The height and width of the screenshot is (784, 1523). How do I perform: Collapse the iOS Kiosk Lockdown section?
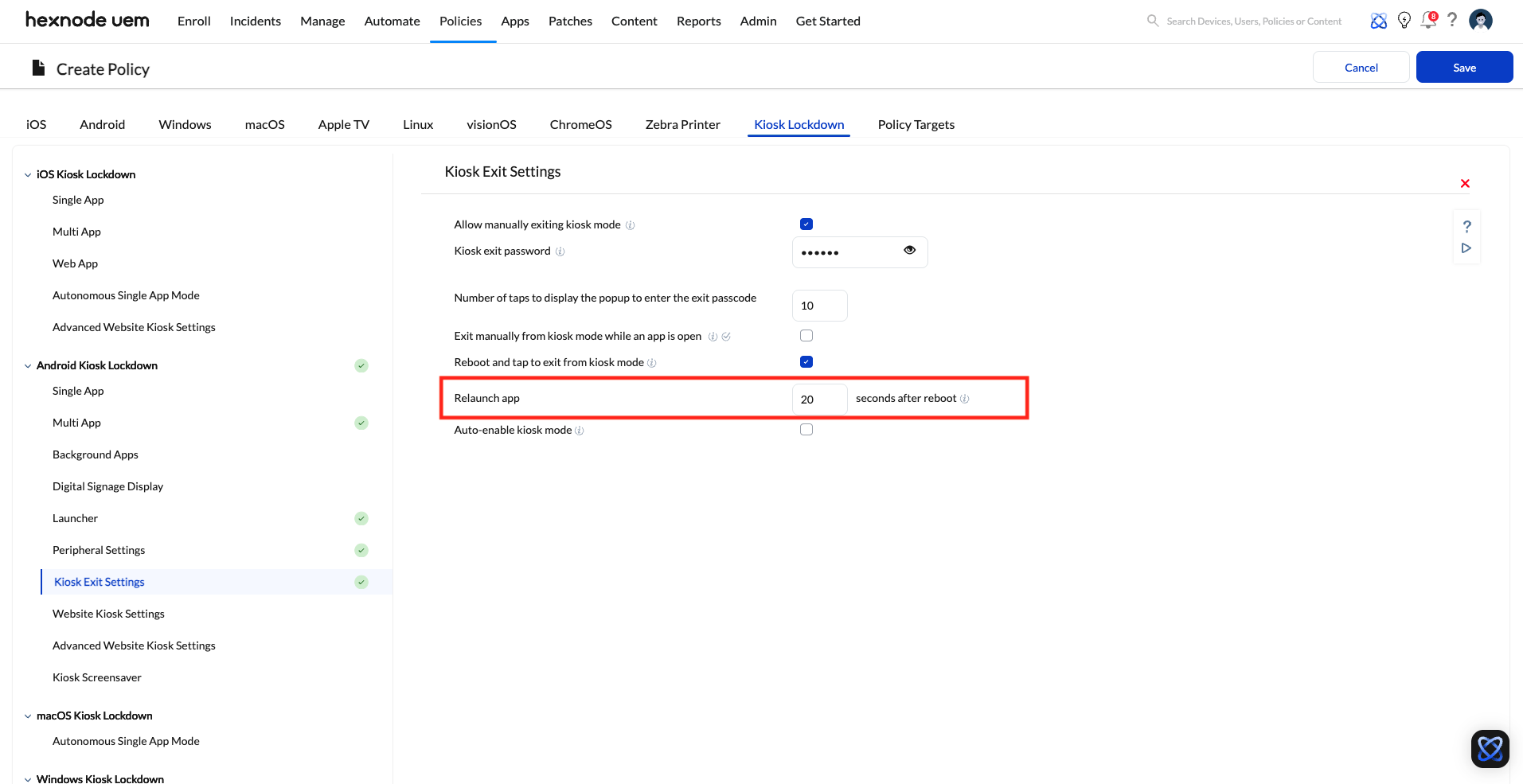(x=28, y=175)
